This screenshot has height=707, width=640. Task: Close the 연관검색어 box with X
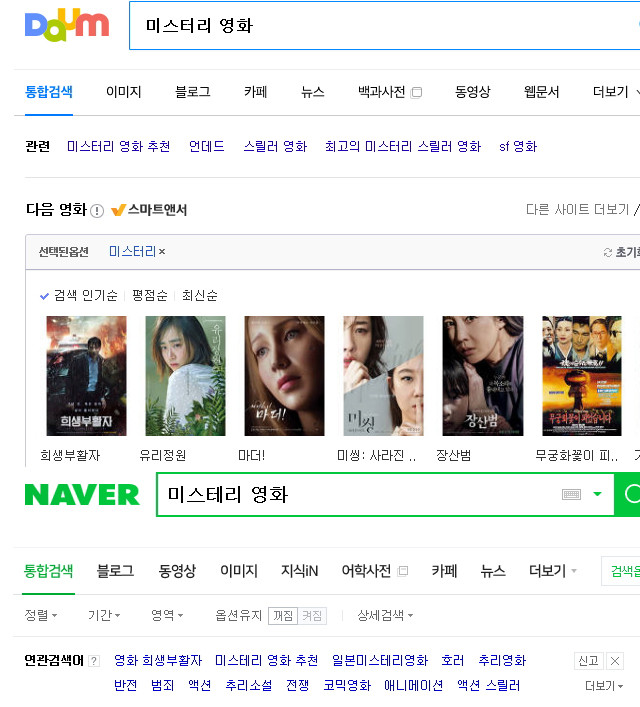pyautogui.click(x=614, y=661)
